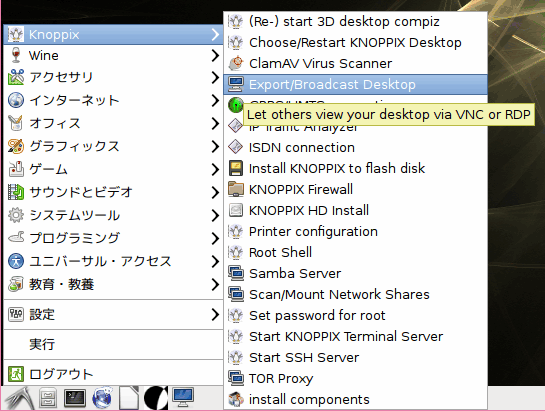545x411 pixels.
Task: Open file manager from taskbar
Action: point(48,398)
